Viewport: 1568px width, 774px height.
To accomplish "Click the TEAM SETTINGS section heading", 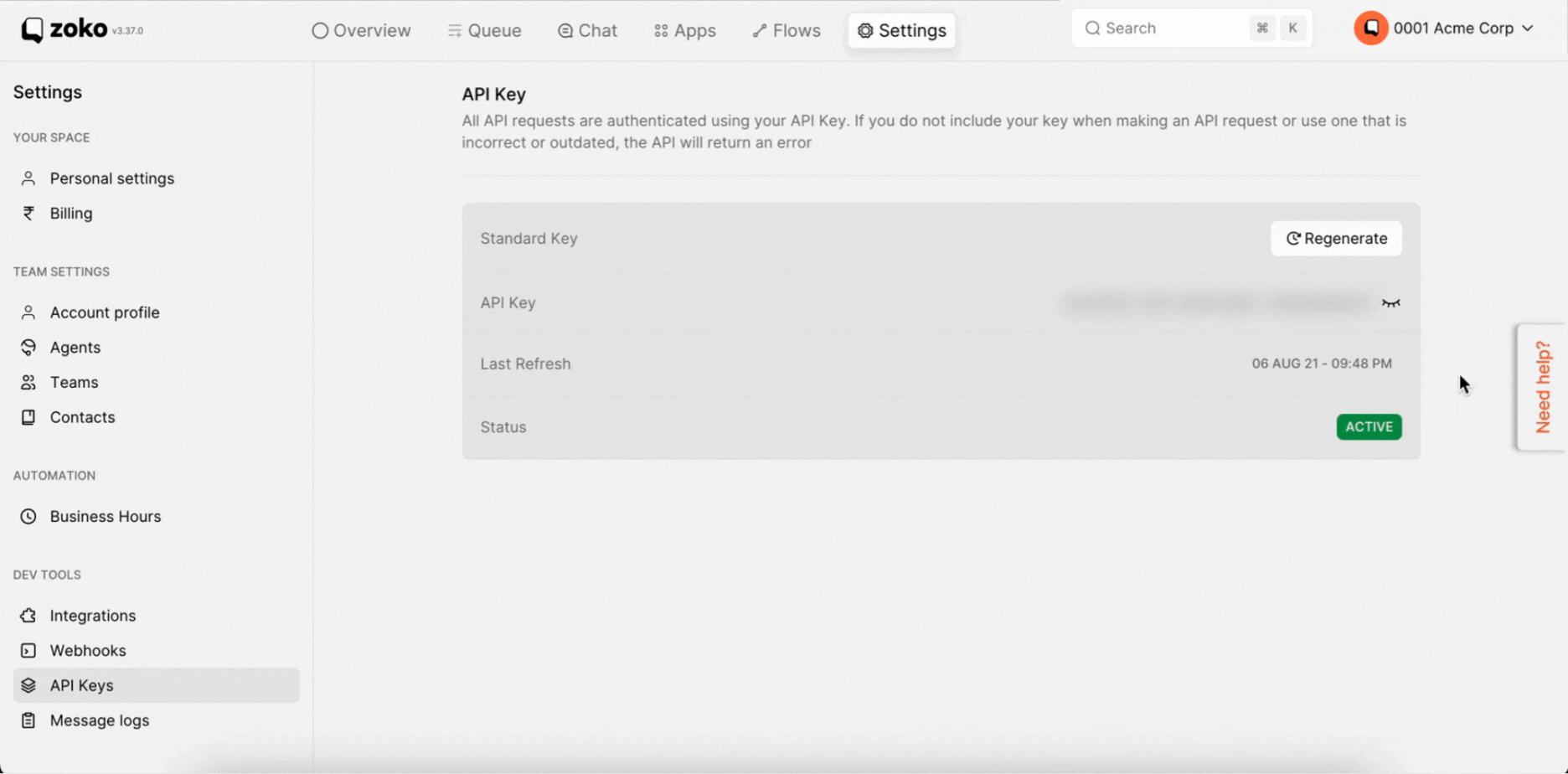I will pos(61,271).
